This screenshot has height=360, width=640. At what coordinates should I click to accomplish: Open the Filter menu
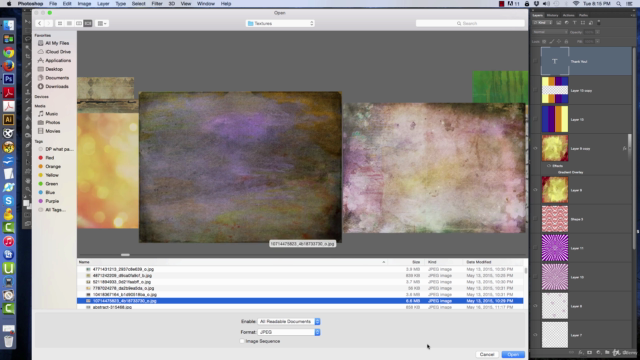(157, 4)
